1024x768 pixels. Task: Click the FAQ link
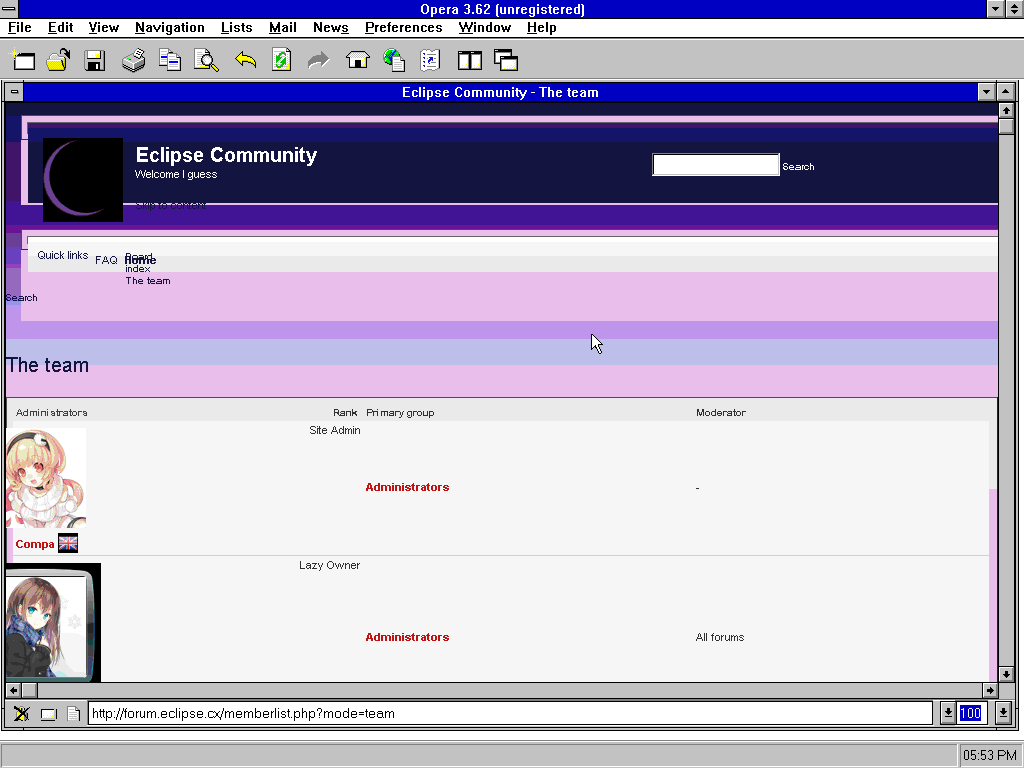click(x=105, y=259)
